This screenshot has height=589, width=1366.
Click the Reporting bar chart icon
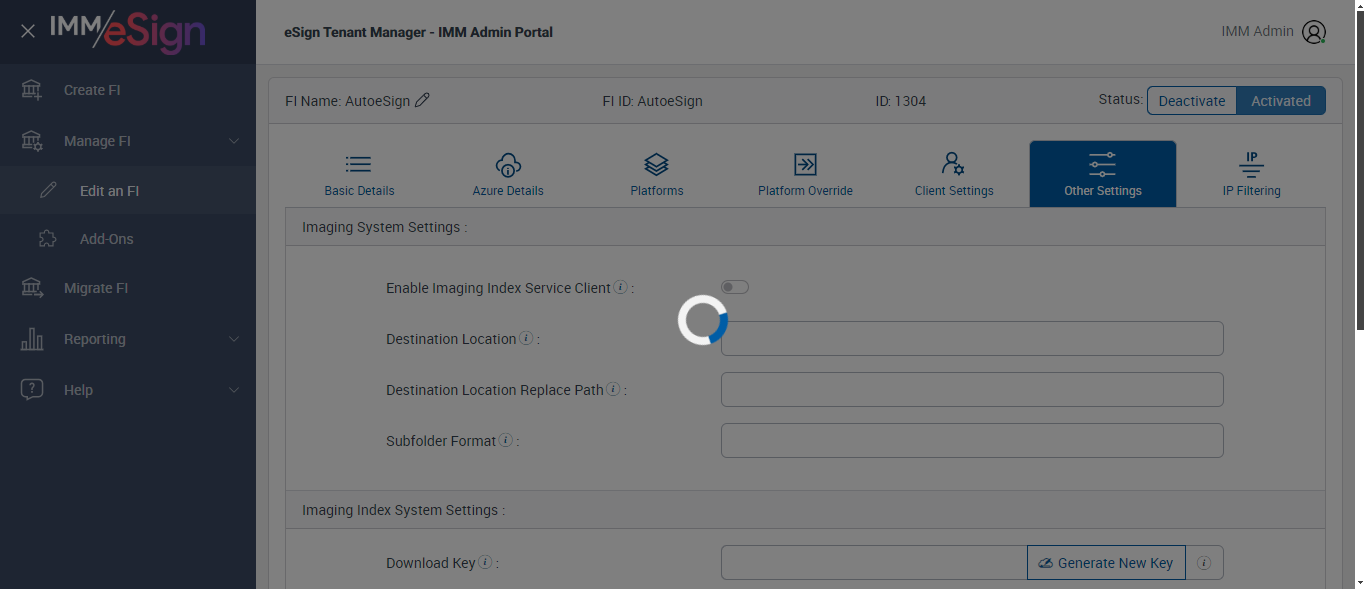(x=32, y=339)
